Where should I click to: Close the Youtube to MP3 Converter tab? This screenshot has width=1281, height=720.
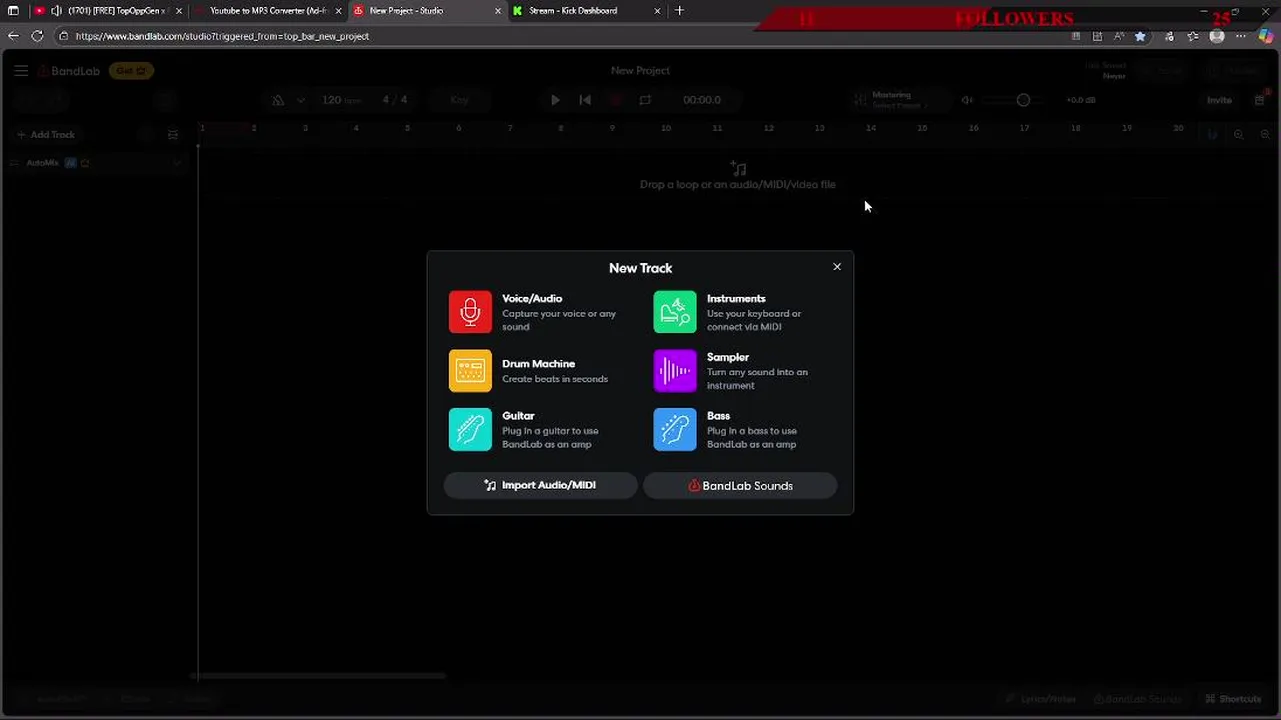pos(338,11)
